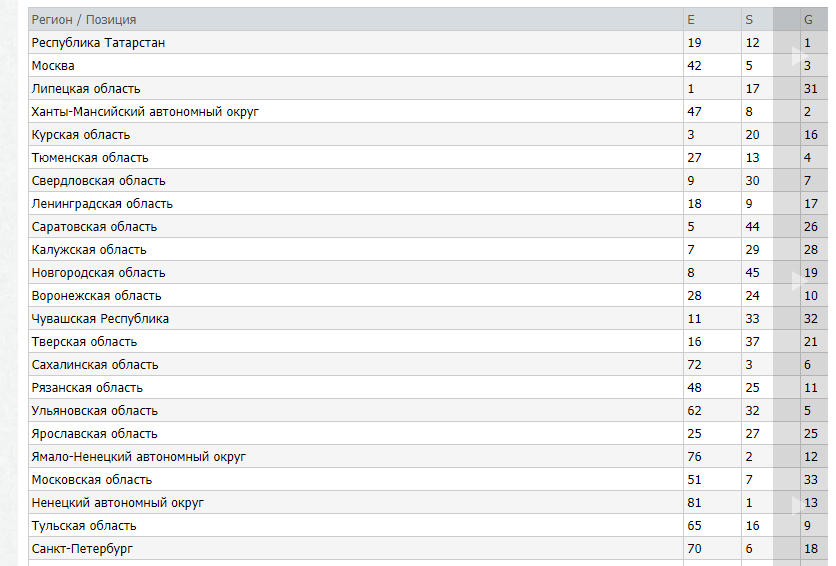836x566 pixels.
Task: Select the Свердловская область row
Action: (98, 181)
